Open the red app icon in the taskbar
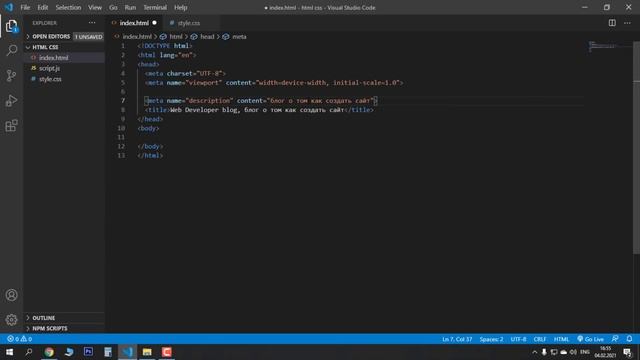The width and height of the screenshot is (640, 360). [167, 352]
